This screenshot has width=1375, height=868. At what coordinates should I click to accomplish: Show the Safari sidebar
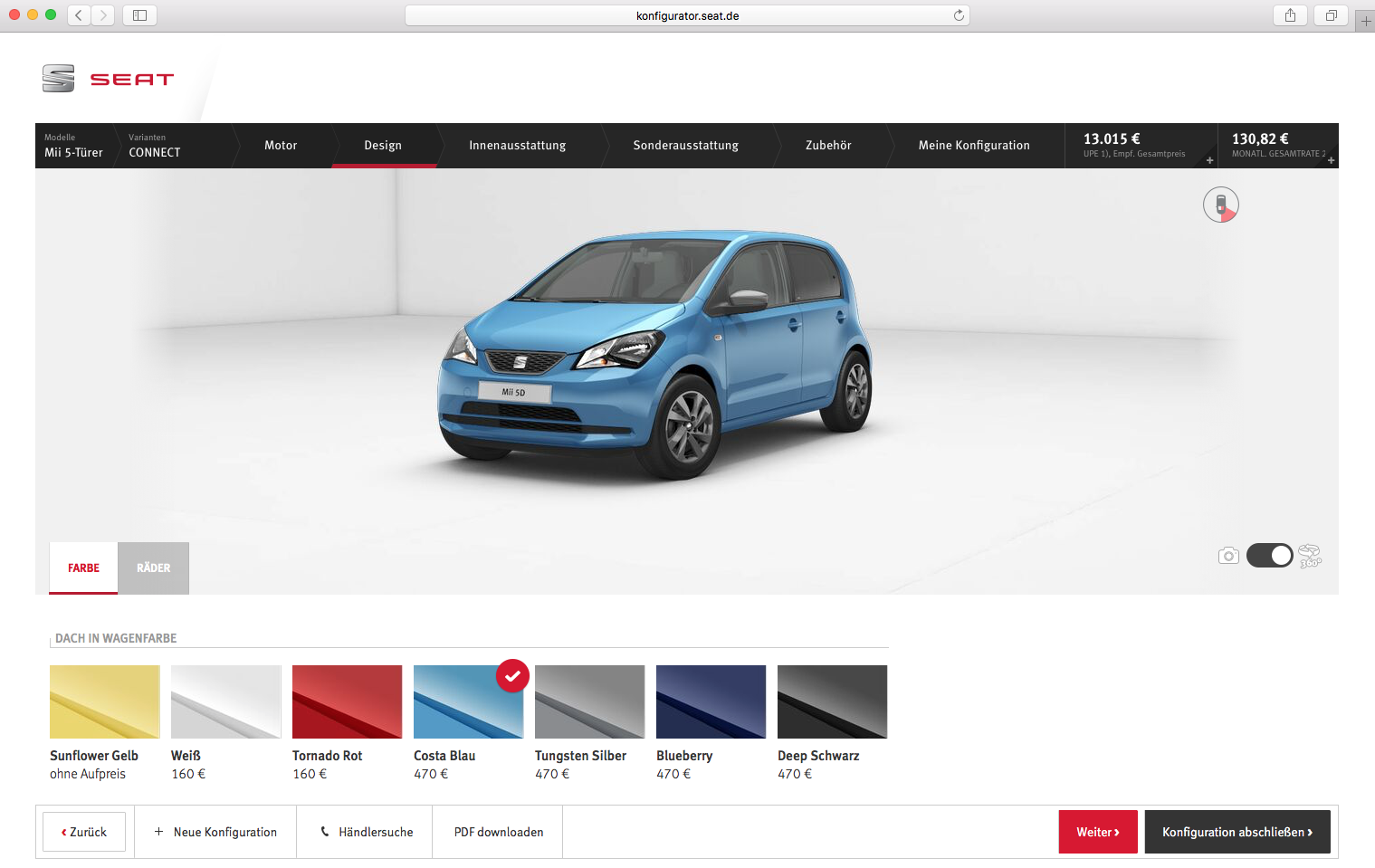(139, 15)
